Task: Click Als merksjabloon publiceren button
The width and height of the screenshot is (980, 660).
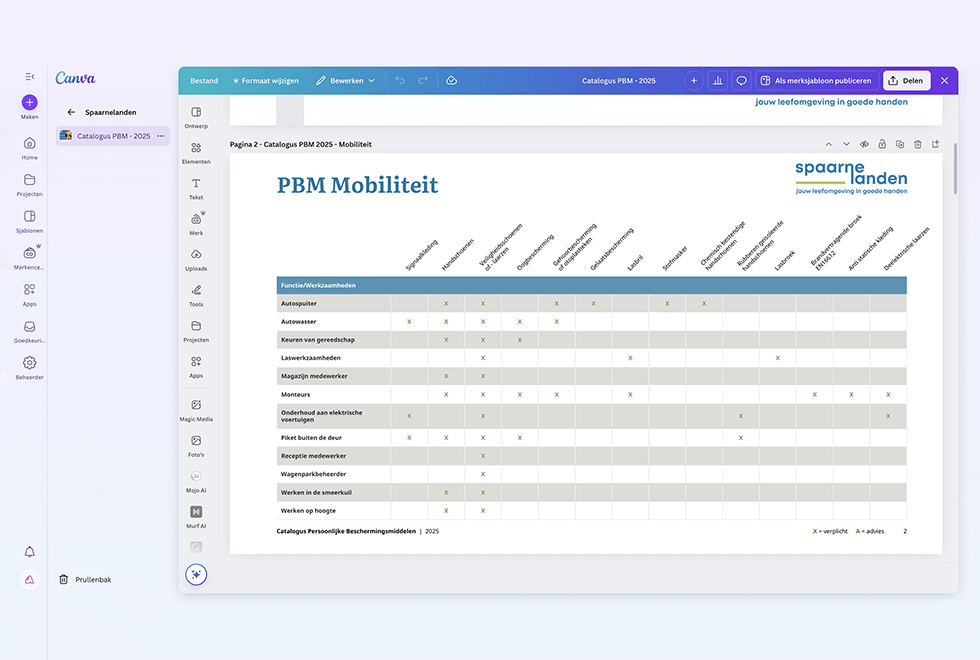Action: [x=816, y=81]
